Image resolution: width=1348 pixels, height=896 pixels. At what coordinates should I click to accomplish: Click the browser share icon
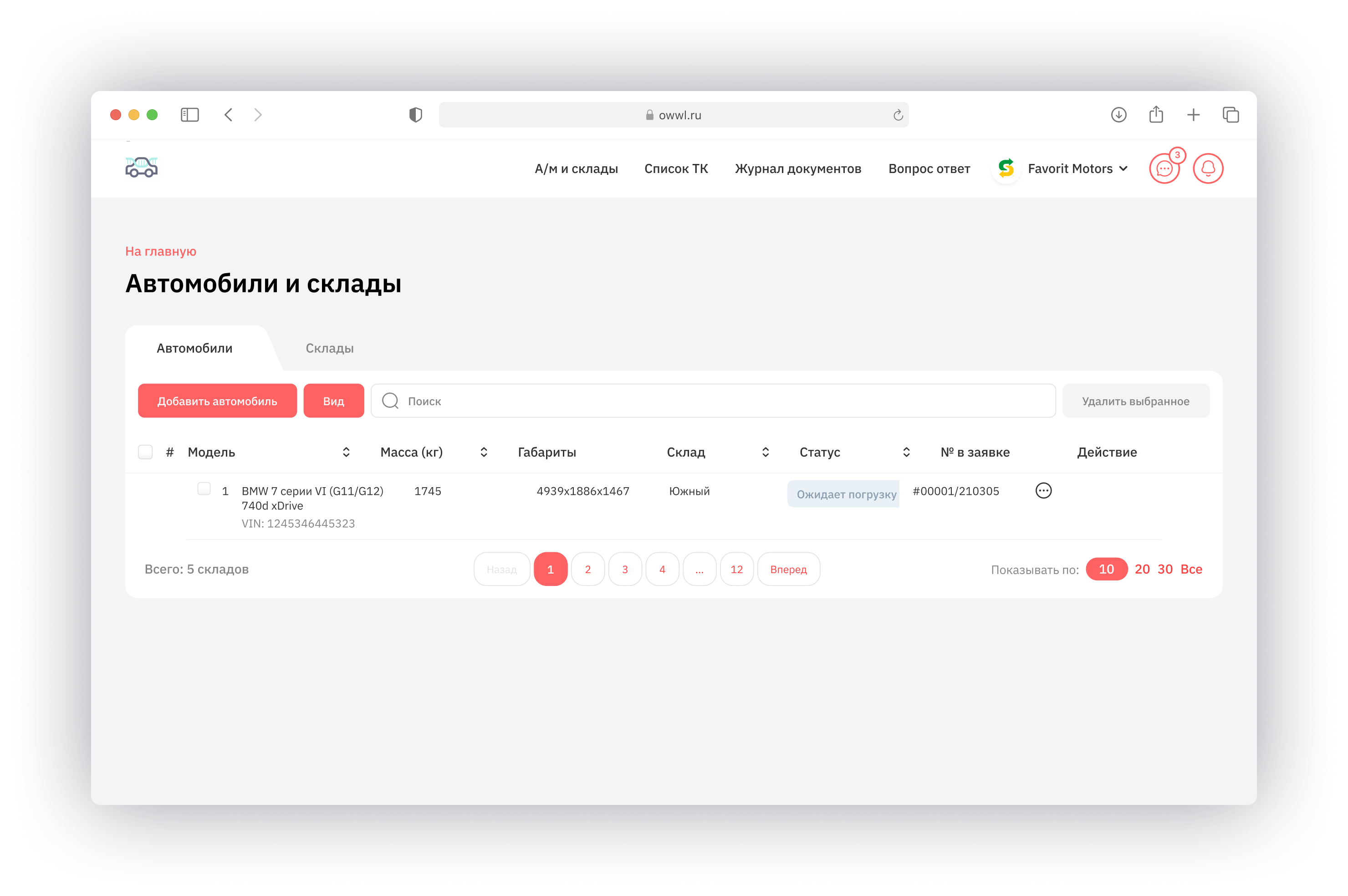coord(1155,114)
